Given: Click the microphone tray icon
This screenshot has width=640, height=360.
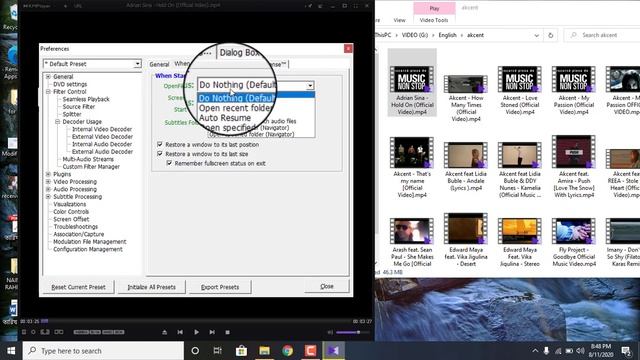Looking at the screenshot, I should (x=546, y=351).
